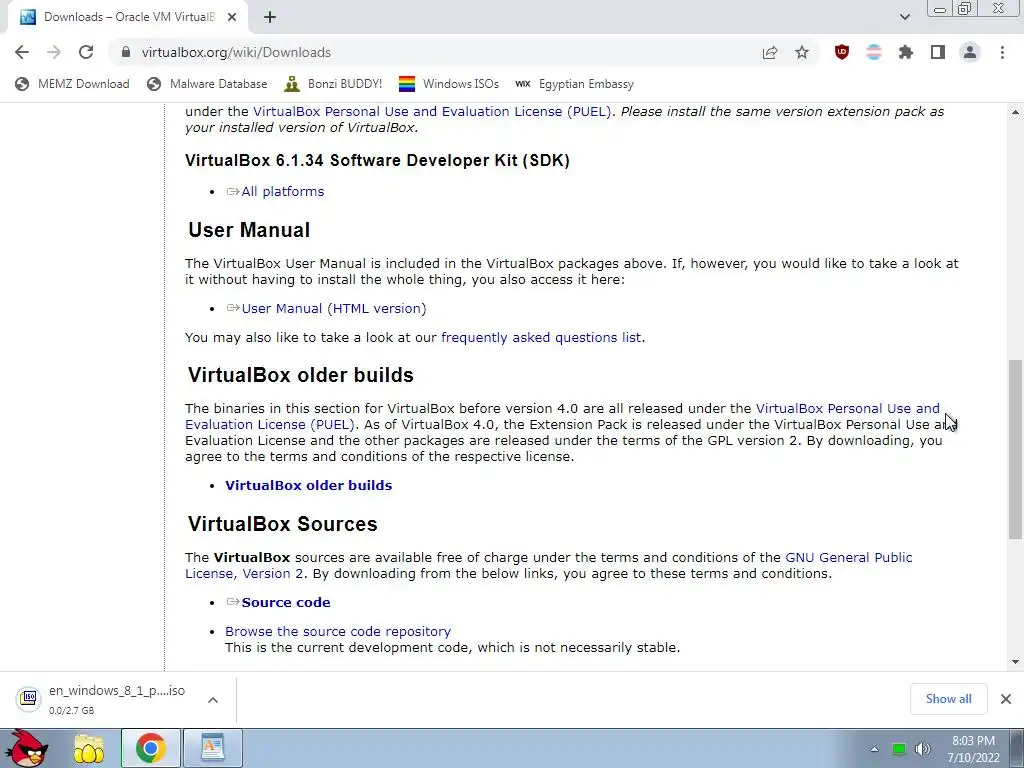Open the PUEL license link at top
This screenshot has width=1024, height=768.
coord(432,111)
